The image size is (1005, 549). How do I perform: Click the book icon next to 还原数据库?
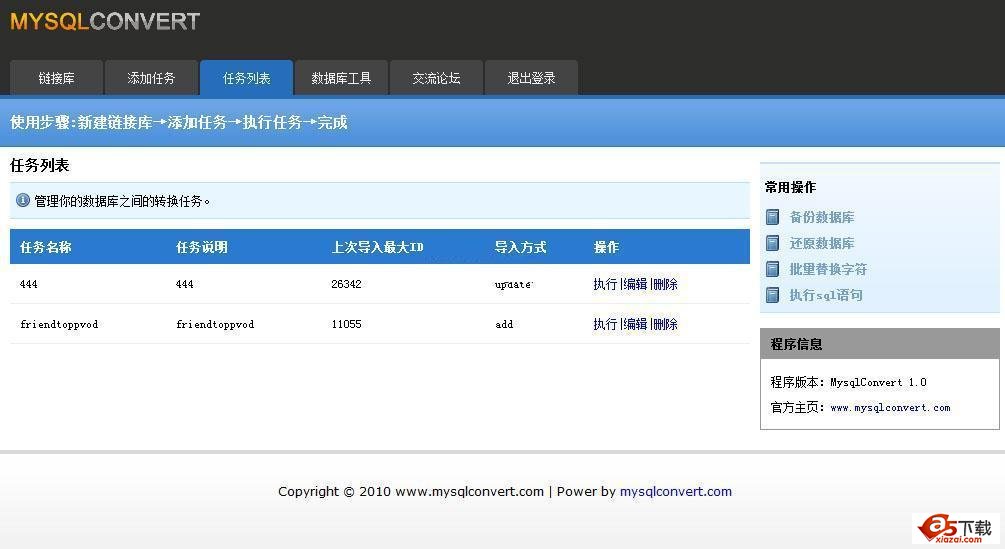(772, 243)
